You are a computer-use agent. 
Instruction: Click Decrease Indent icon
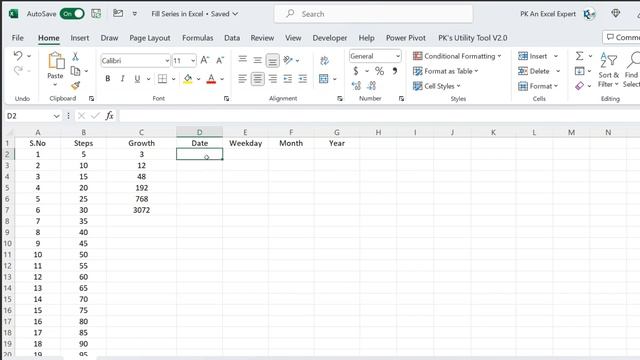[288, 78]
